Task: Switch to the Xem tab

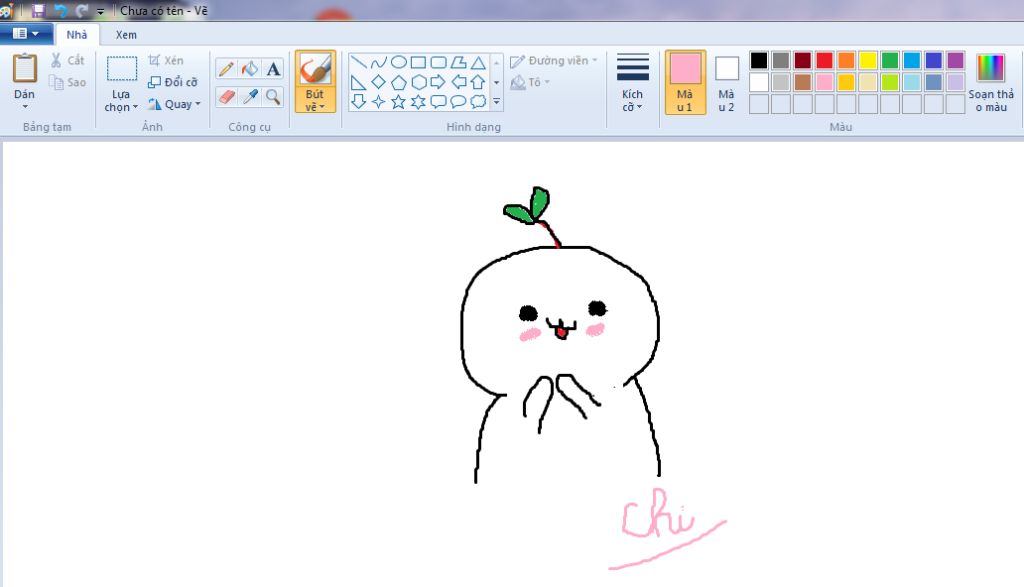Action: point(126,35)
